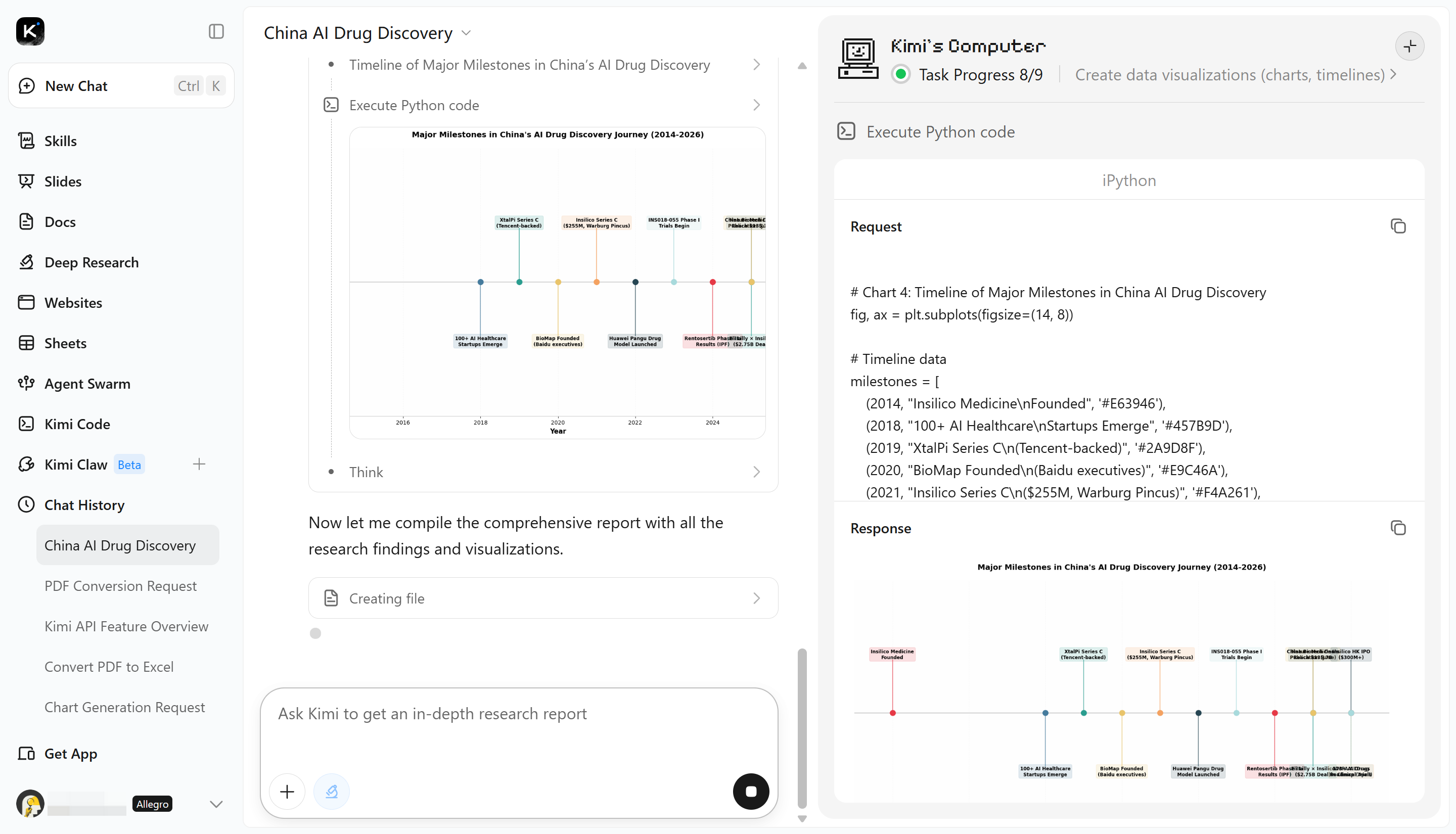Screen dimensions: 1456x834
Task: Click the green Task Progress status indicator
Action: pyautogui.click(x=901, y=74)
